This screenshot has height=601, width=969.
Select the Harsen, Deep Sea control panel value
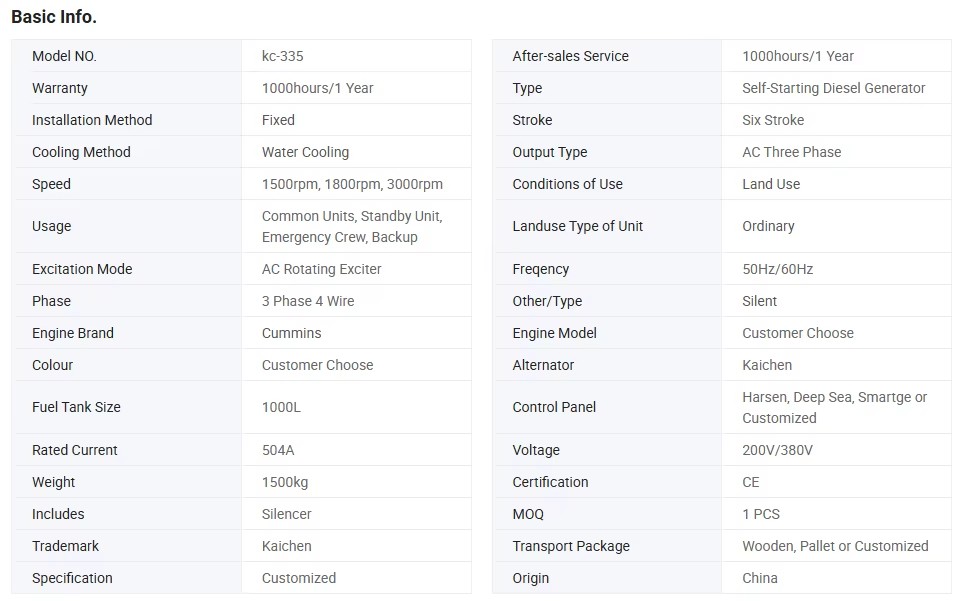coord(834,408)
